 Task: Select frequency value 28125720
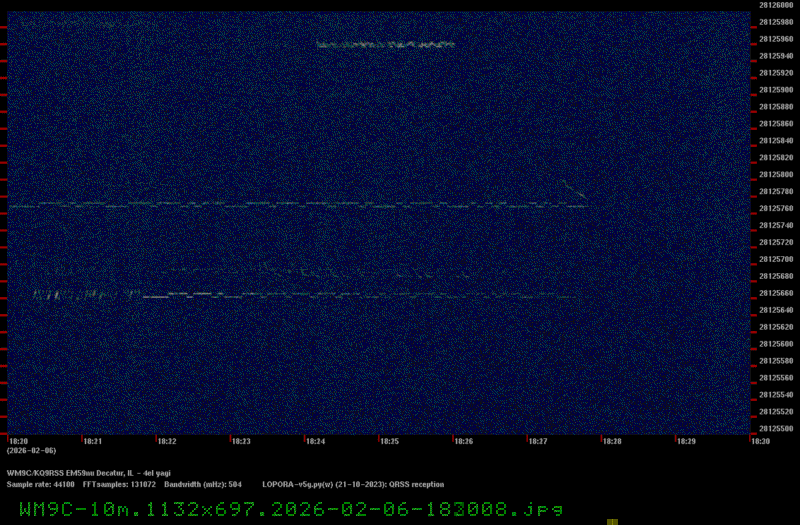pos(776,242)
